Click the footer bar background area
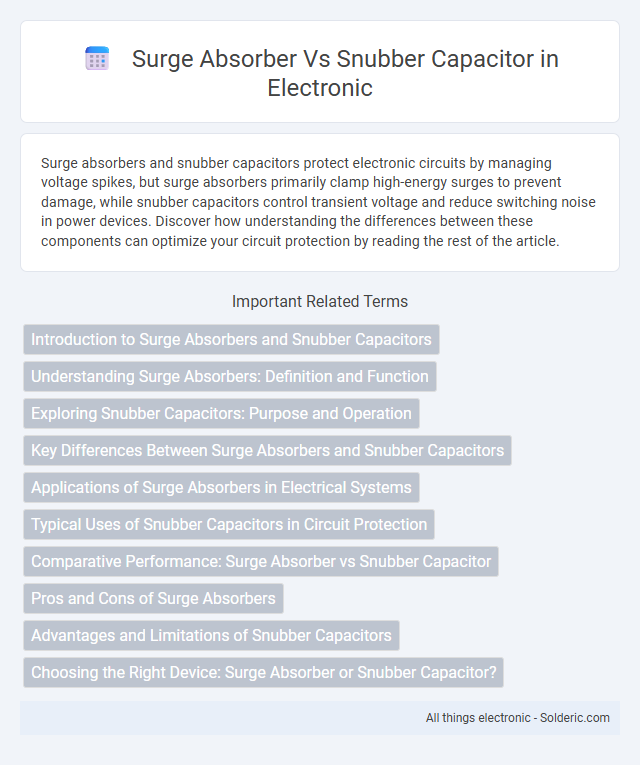 point(220,718)
